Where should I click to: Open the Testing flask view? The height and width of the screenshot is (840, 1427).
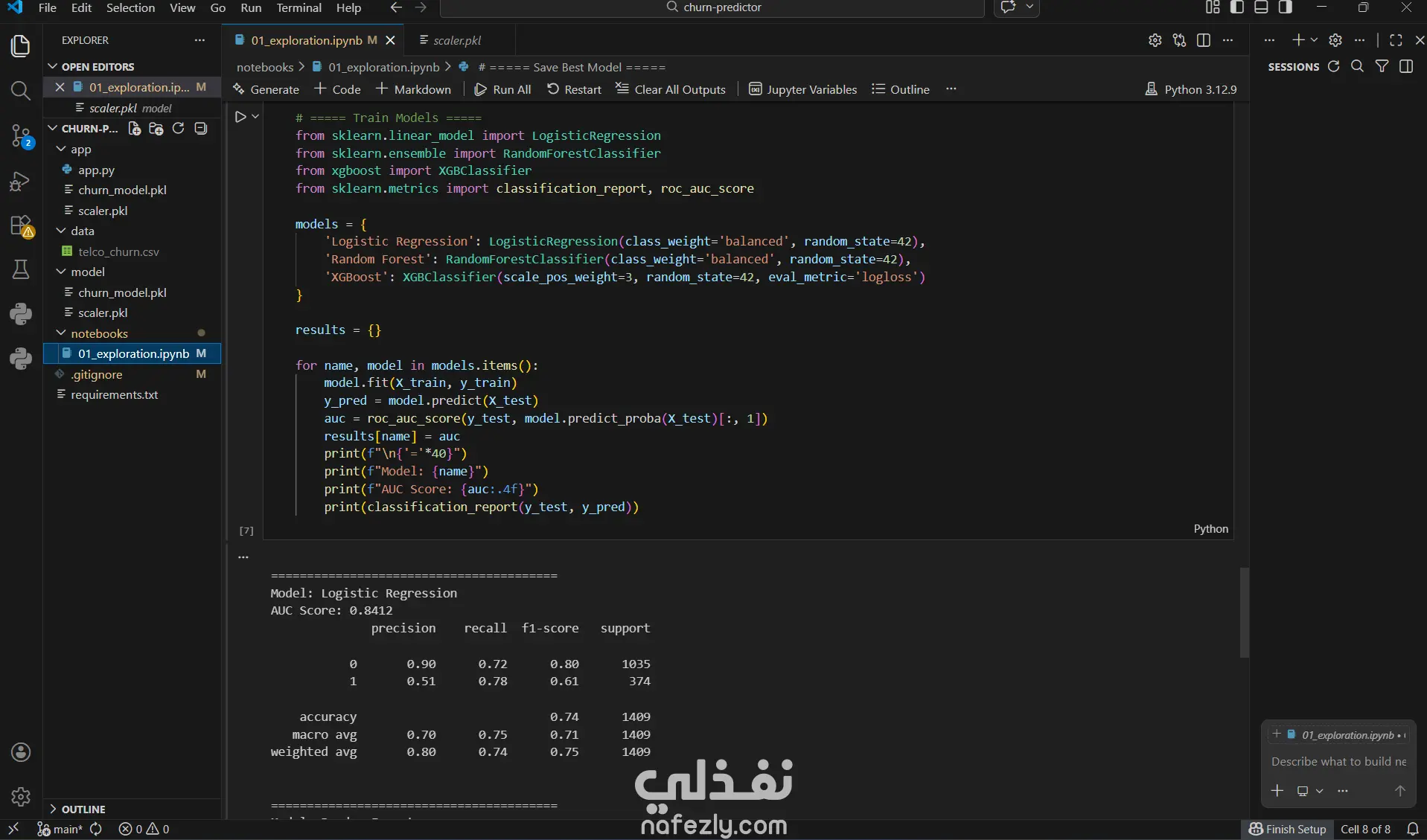click(21, 269)
